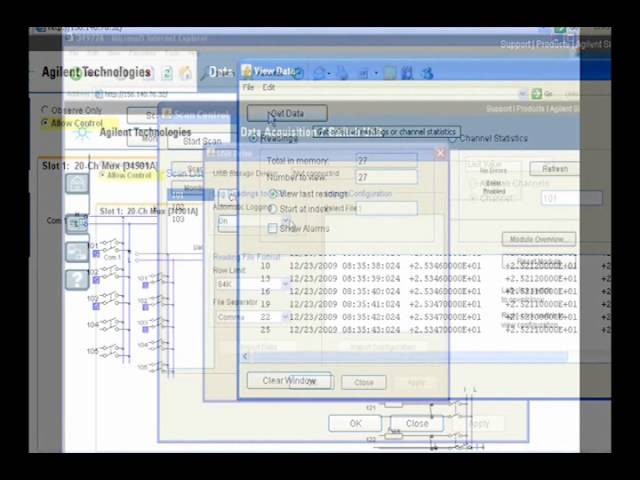Click the Total in memory field

point(387,161)
